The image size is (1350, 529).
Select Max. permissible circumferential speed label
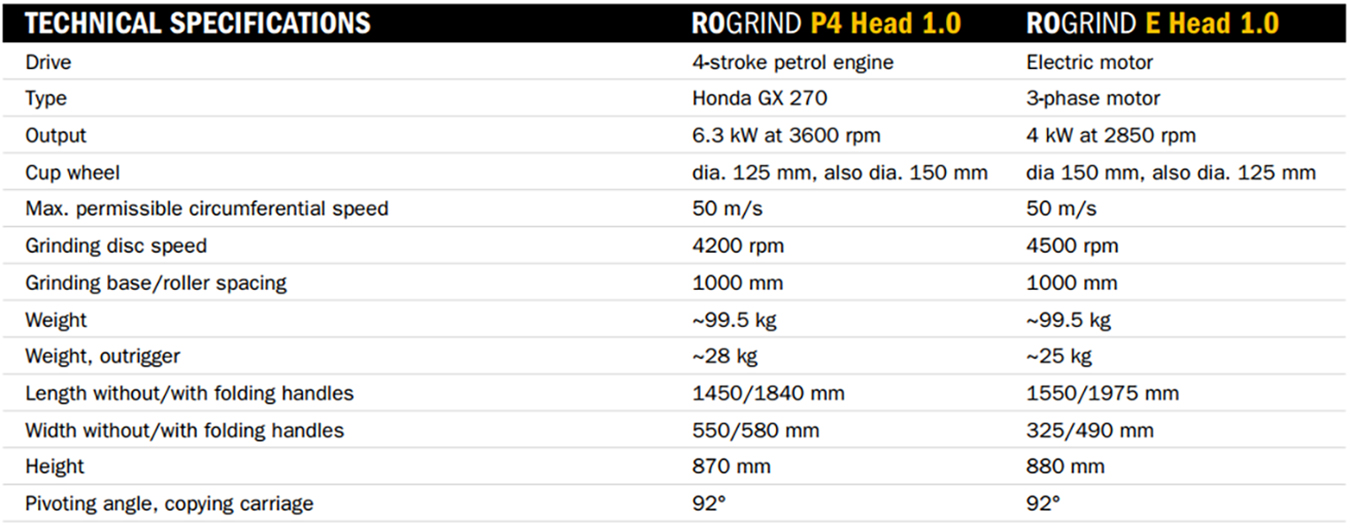207,210
